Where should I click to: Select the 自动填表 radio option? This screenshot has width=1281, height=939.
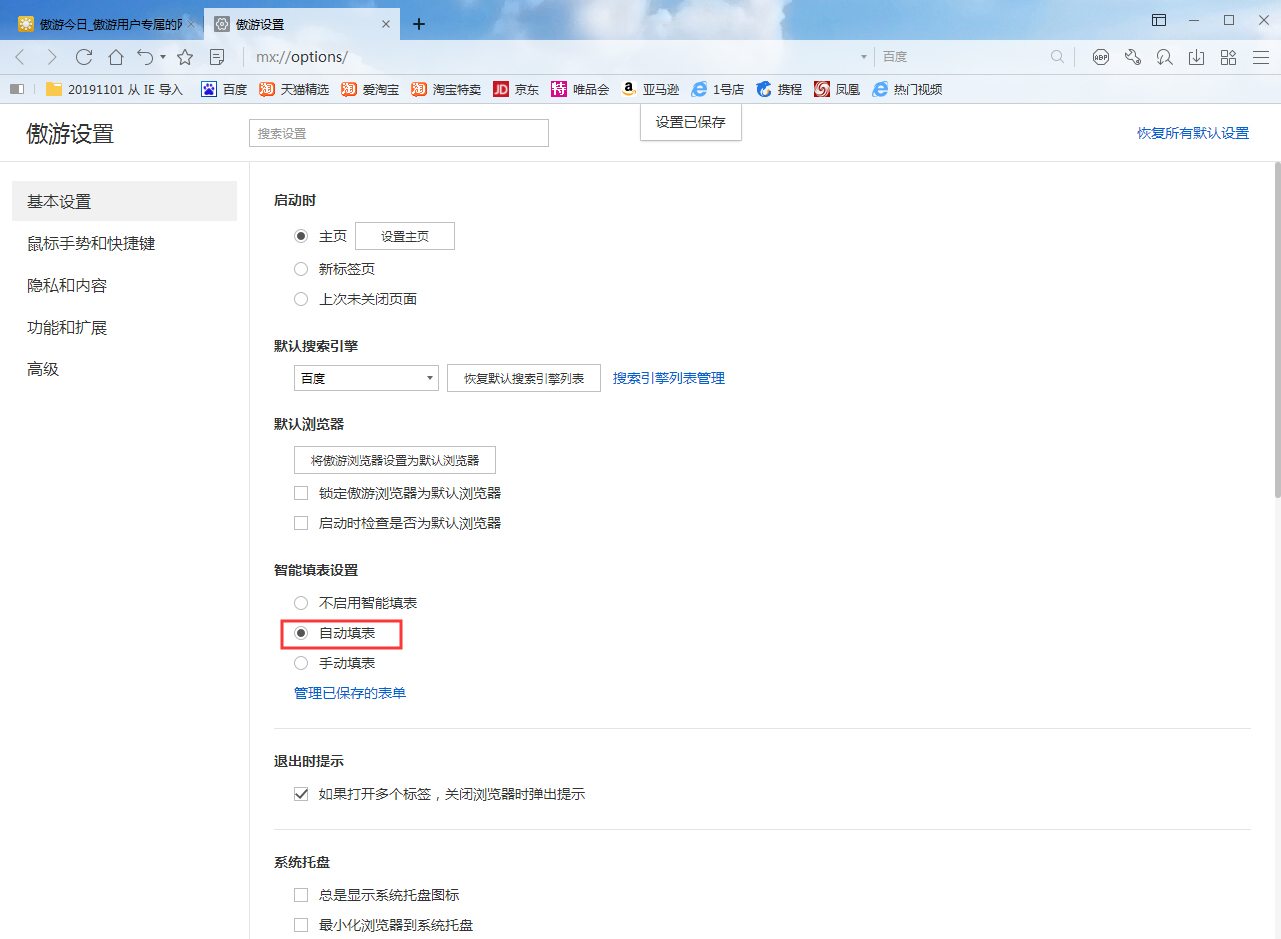(301, 634)
